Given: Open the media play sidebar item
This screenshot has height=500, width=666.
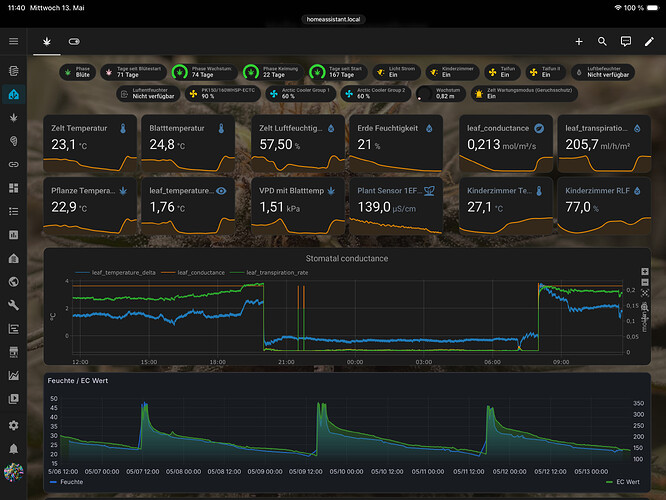Looking at the screenshot, I should [x=14, y=398].
